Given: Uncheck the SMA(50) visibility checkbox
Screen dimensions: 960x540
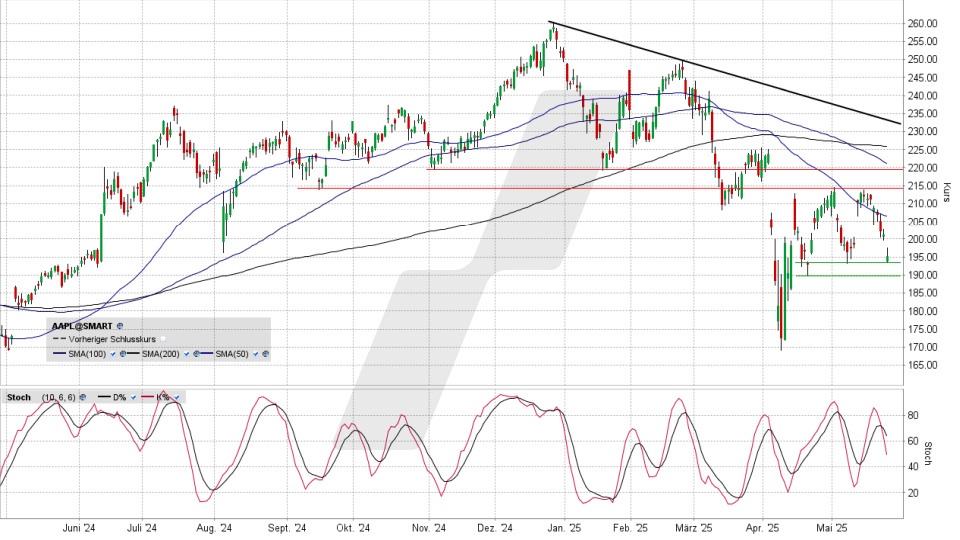Looking at the screenshot, I should coord(255,354).
